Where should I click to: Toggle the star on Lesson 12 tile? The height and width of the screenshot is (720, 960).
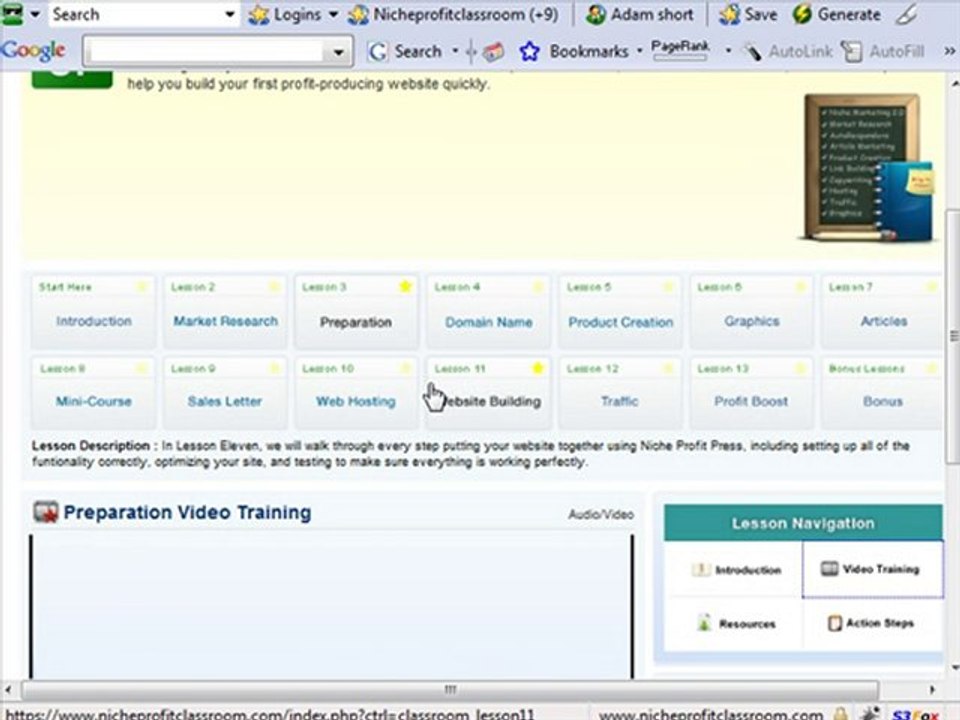click(x=669, y=368)
